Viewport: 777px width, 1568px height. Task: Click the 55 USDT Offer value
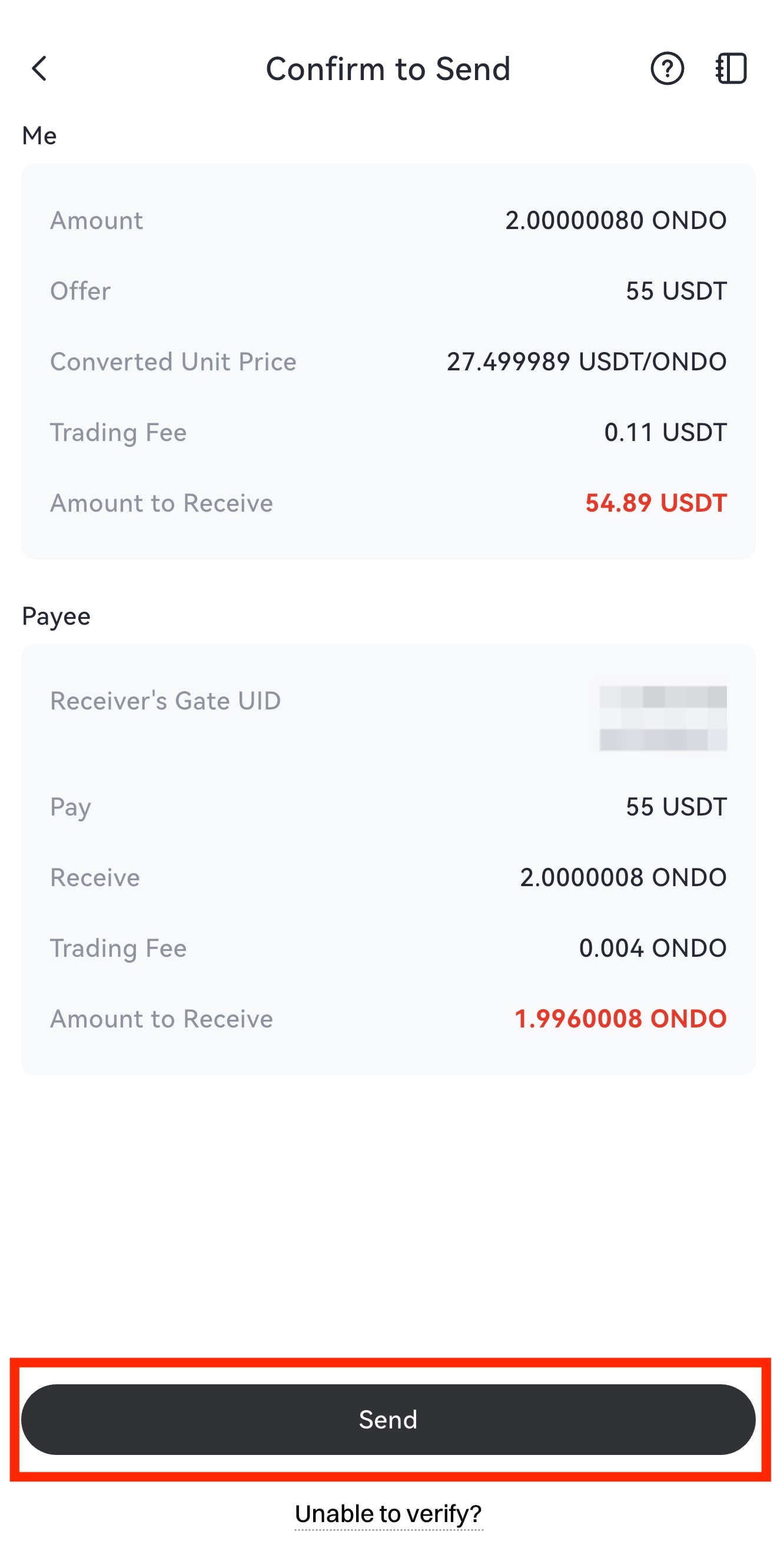pyautogui.click(x=675, y=291)
